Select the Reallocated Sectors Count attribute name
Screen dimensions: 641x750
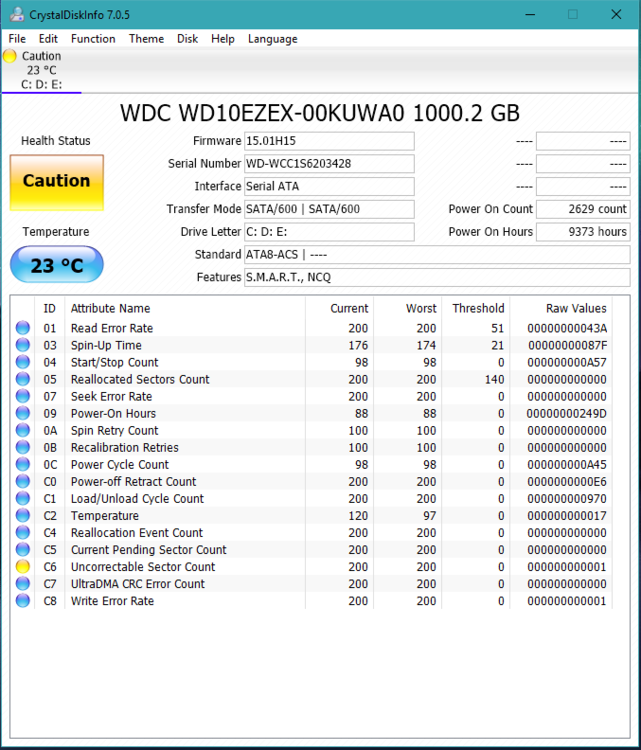coord(140,379)
